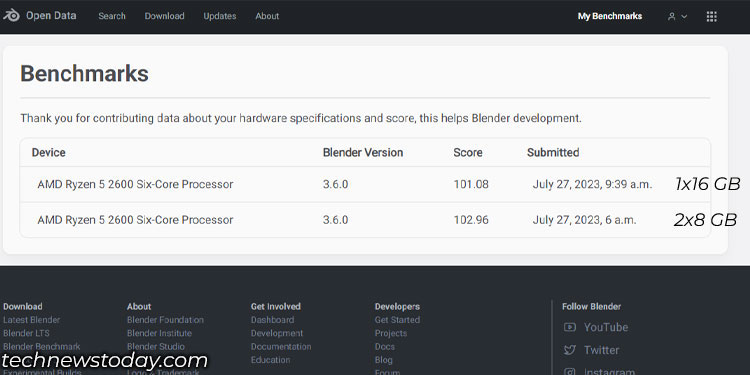Click version 3.6.0 in the 101.08 row
Viewport: 750px width, 375px height.
[335, 184]
